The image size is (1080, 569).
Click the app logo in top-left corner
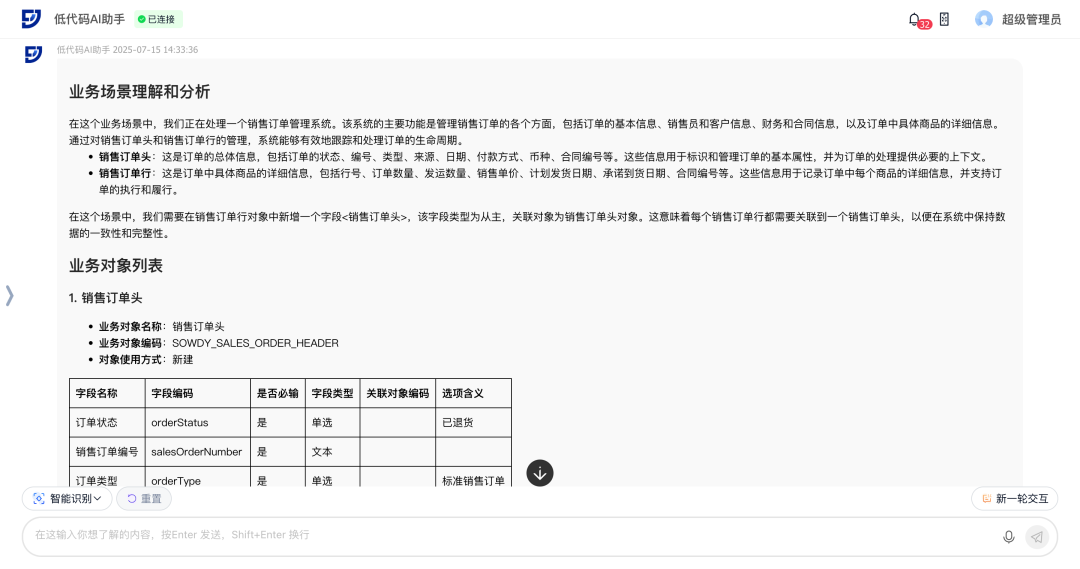coord(31,19)
